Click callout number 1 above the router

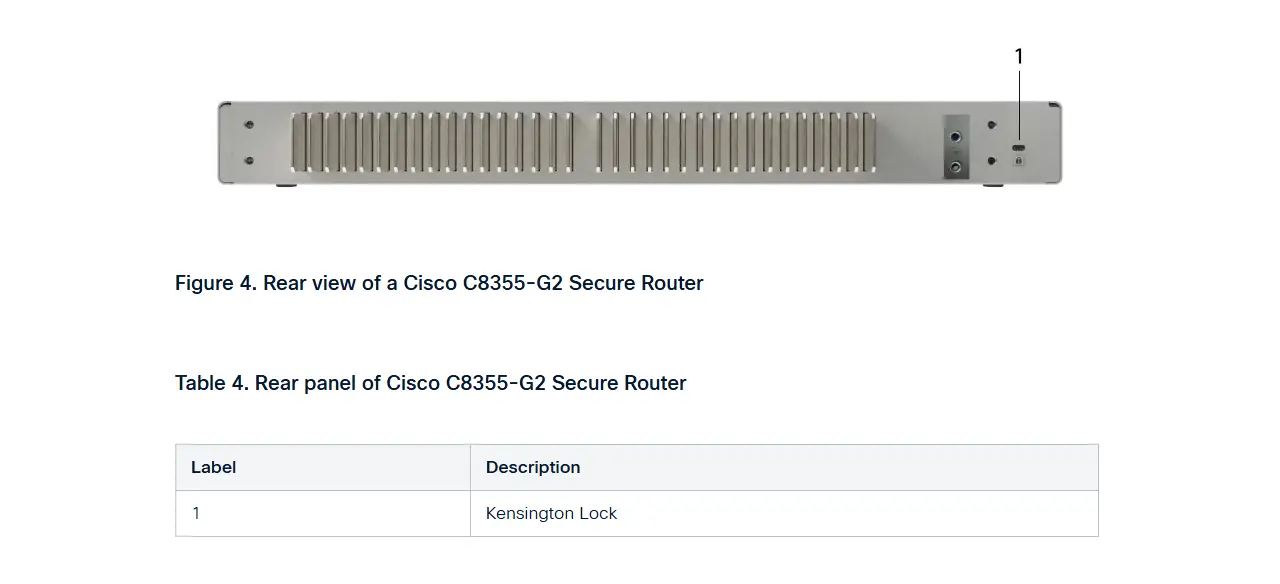[1019, 57]
